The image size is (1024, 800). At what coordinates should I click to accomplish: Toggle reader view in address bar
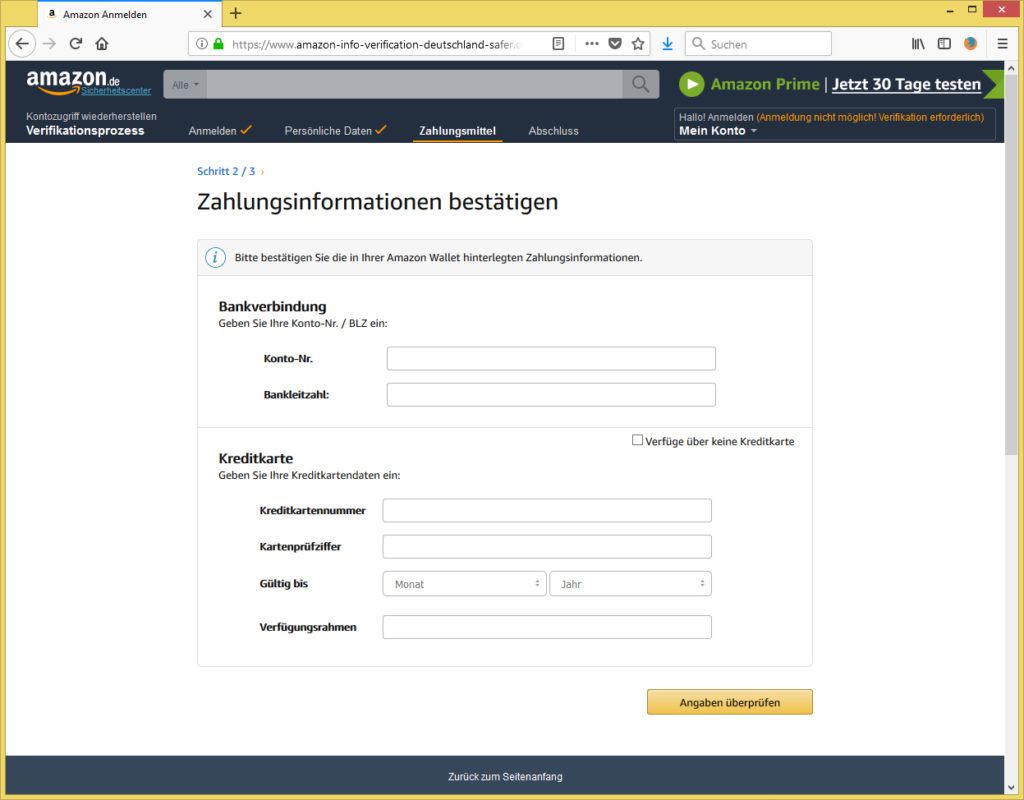(558, 44)
